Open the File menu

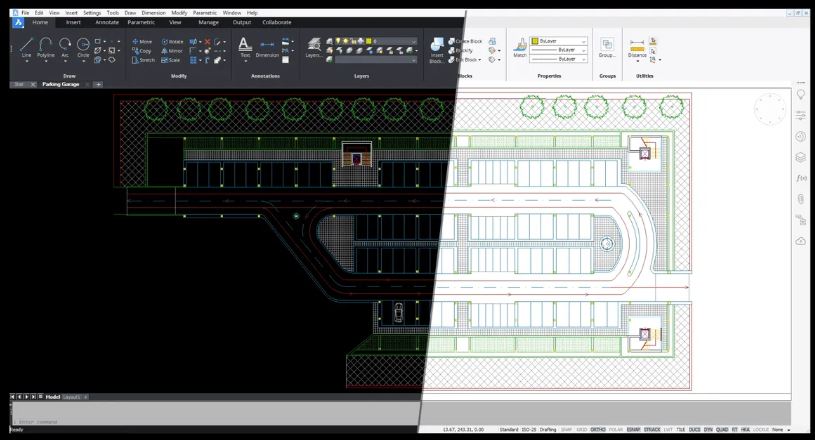click(25, 12)
